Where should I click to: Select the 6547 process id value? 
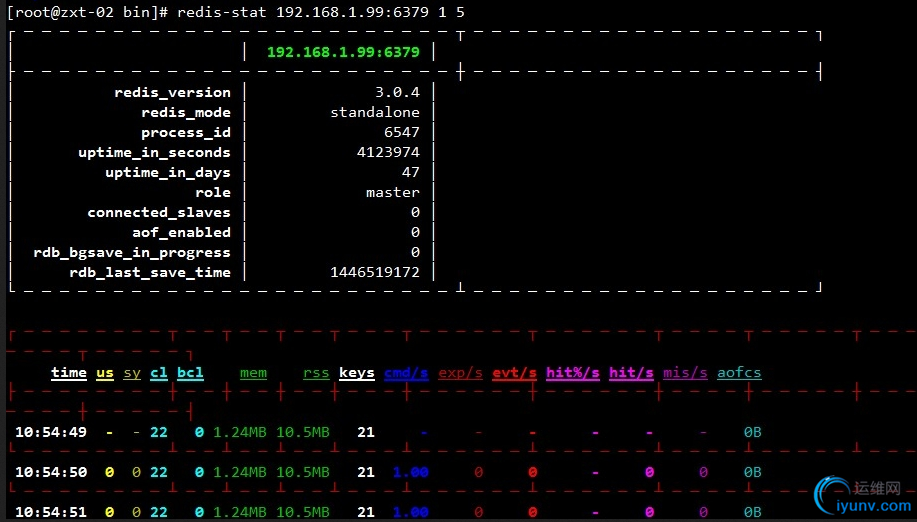point(402,132)
